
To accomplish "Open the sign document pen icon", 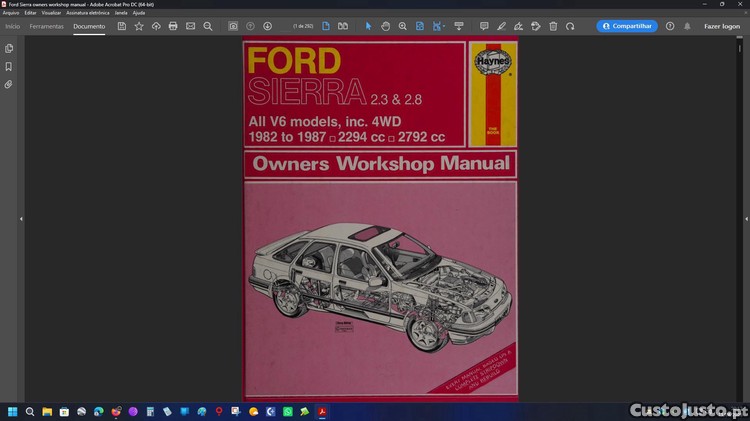I will pos(518,26).
